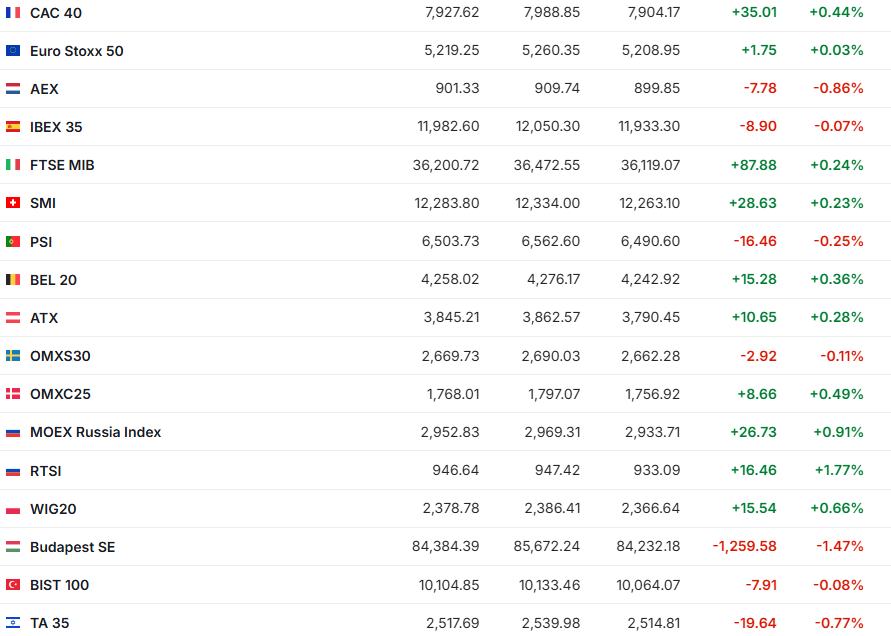This screenshot has height=636, width=891.
Task: Click the Turkey flag beside BIST 100
Action: [13, 585]
